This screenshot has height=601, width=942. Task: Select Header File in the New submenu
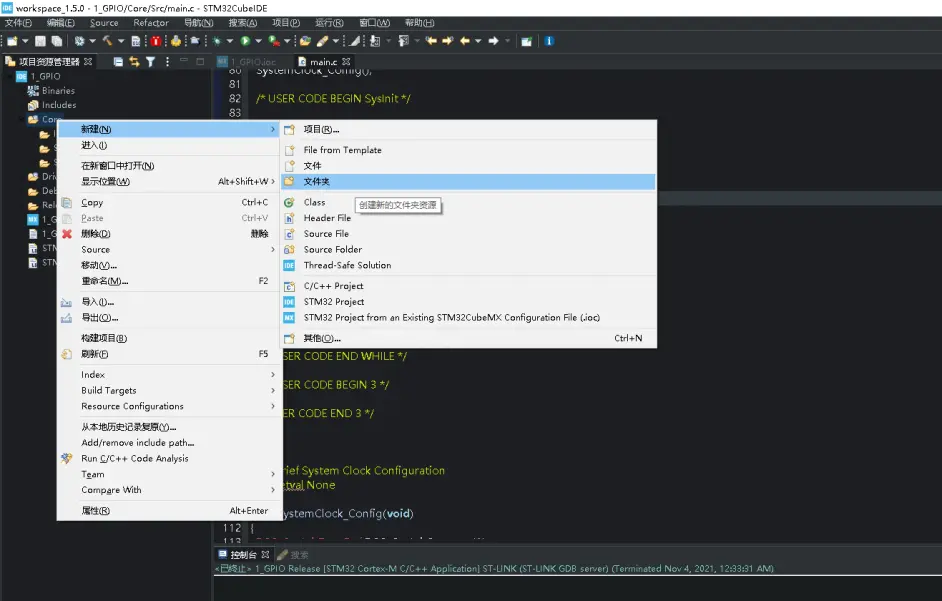(x=469, y=218)
